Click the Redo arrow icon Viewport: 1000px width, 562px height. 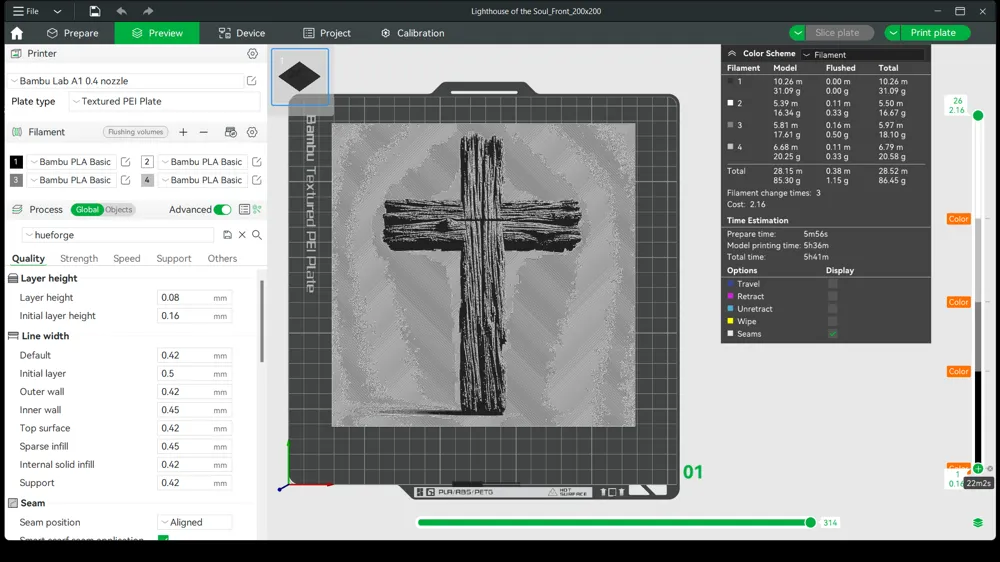coord(148,11)
